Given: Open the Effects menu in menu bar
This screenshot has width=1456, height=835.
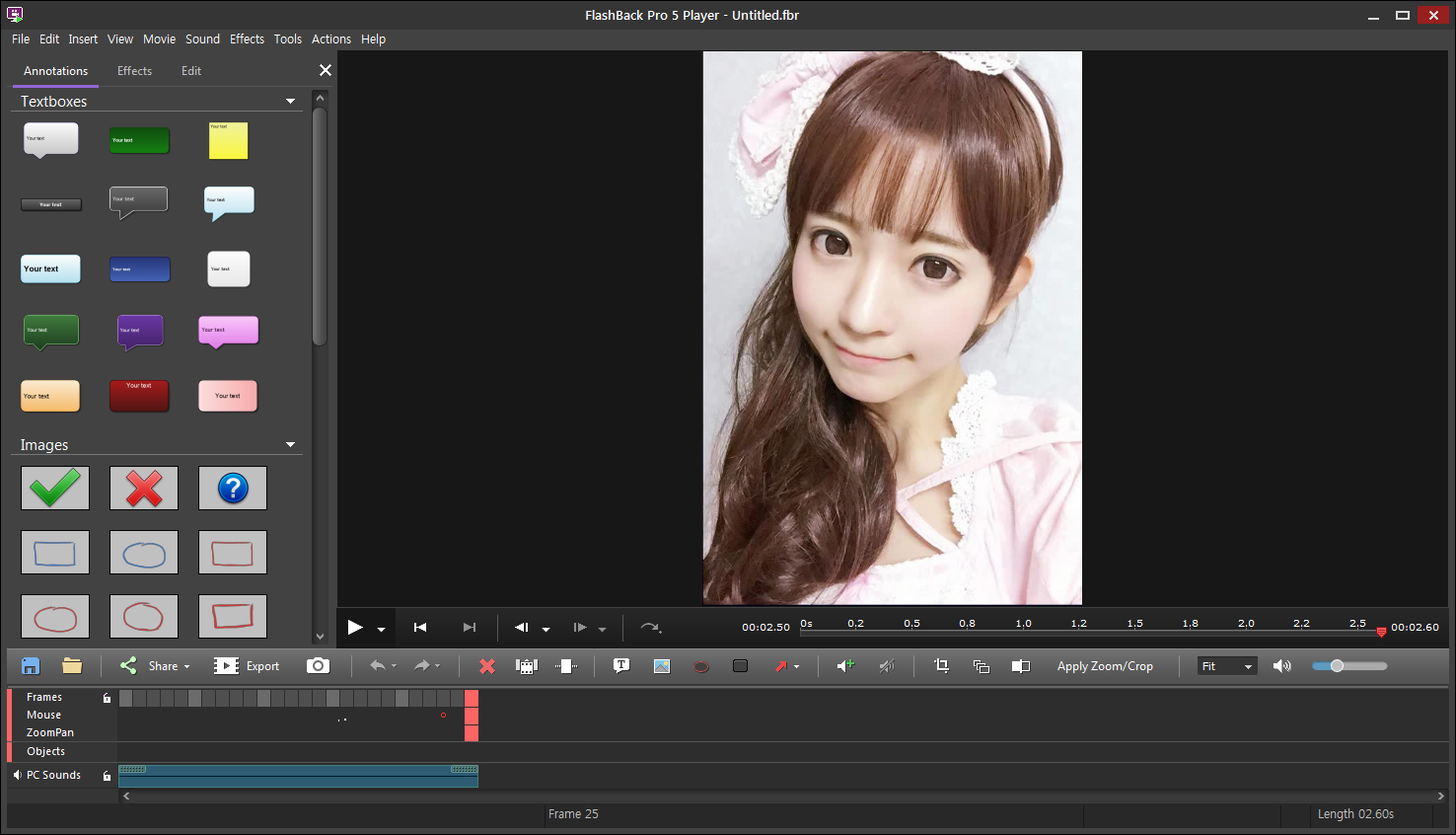Looking at the screenshot, I should [x=247, y=38].
